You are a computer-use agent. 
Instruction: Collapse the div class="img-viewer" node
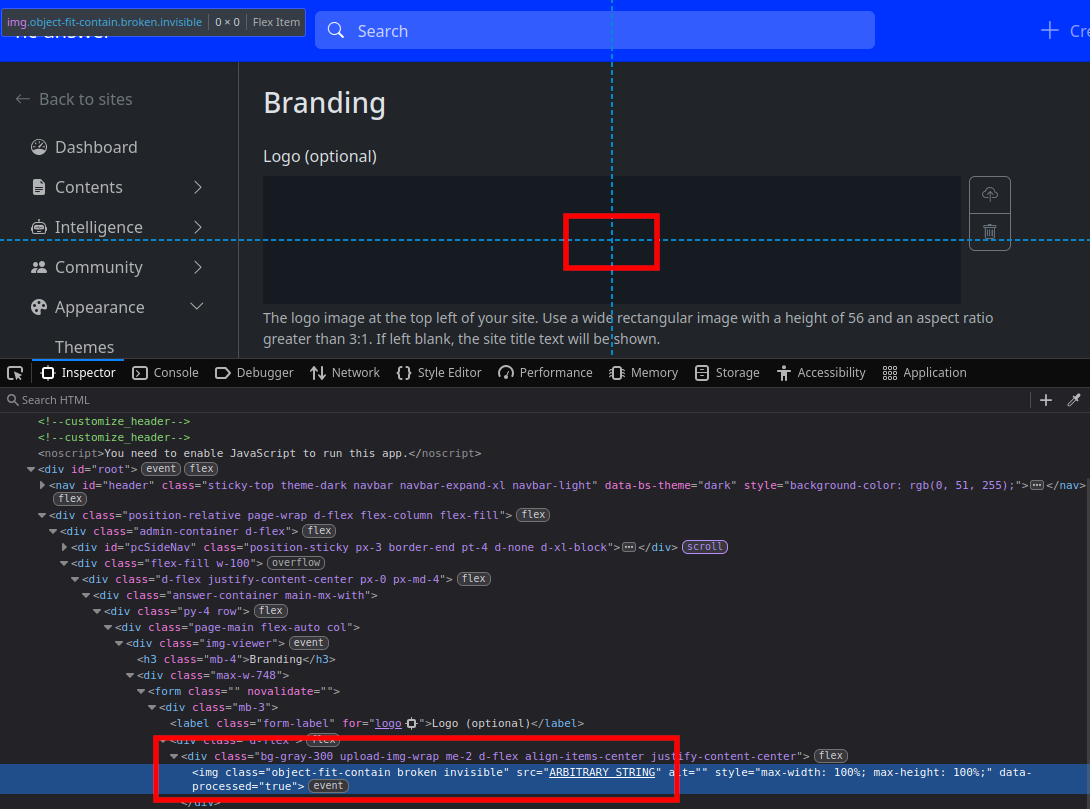click(120, 644)
